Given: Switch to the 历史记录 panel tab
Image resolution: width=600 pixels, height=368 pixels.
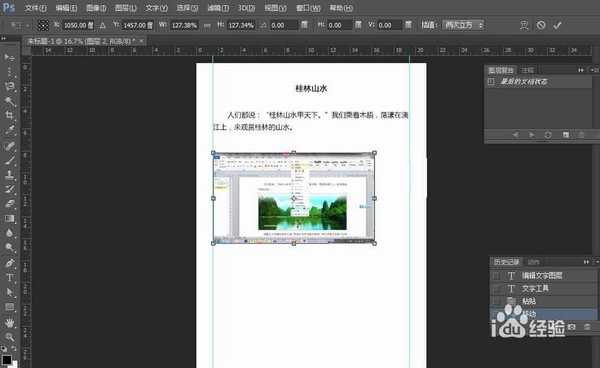Looking at the screenshot, I should (x=506, y=262).
